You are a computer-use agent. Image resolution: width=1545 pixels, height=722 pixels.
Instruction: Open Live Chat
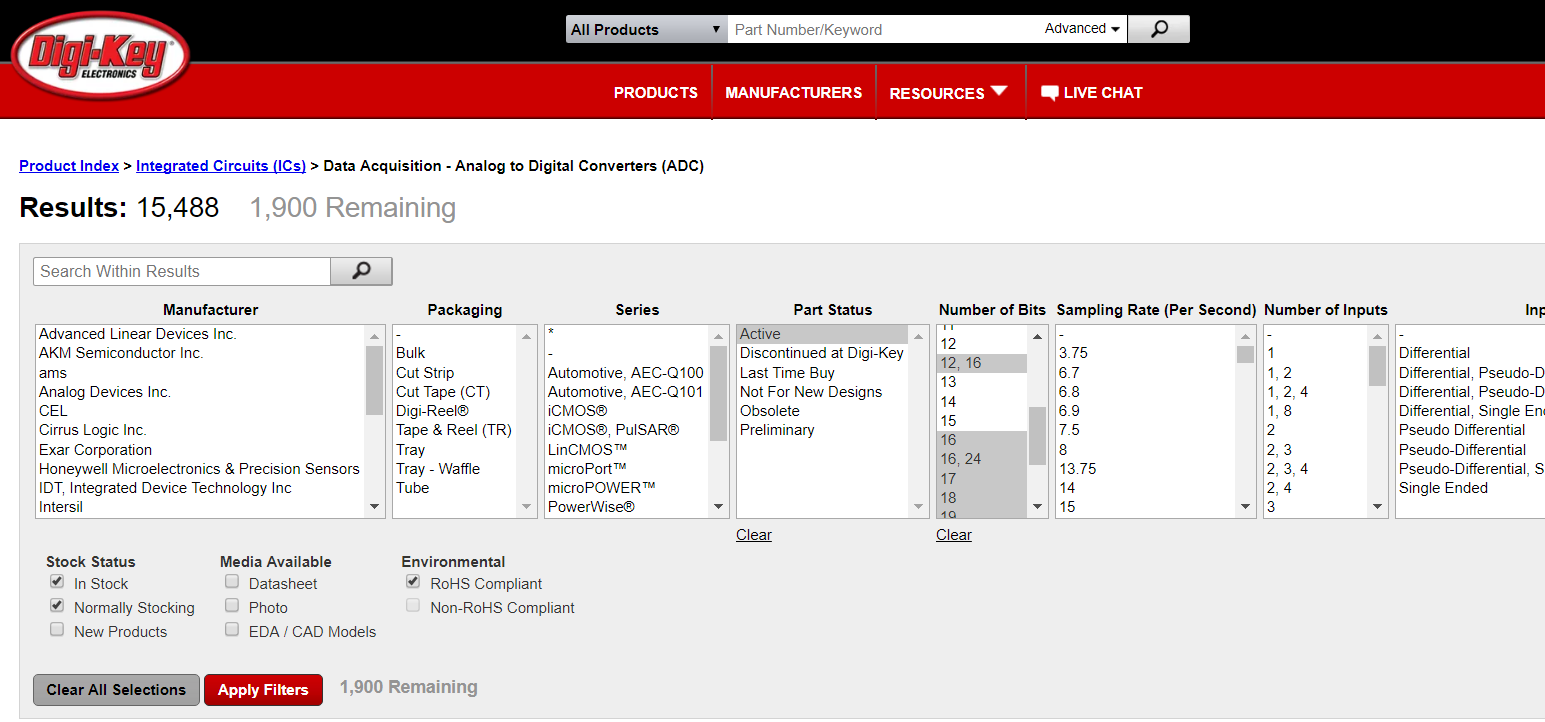(1092, 93)
